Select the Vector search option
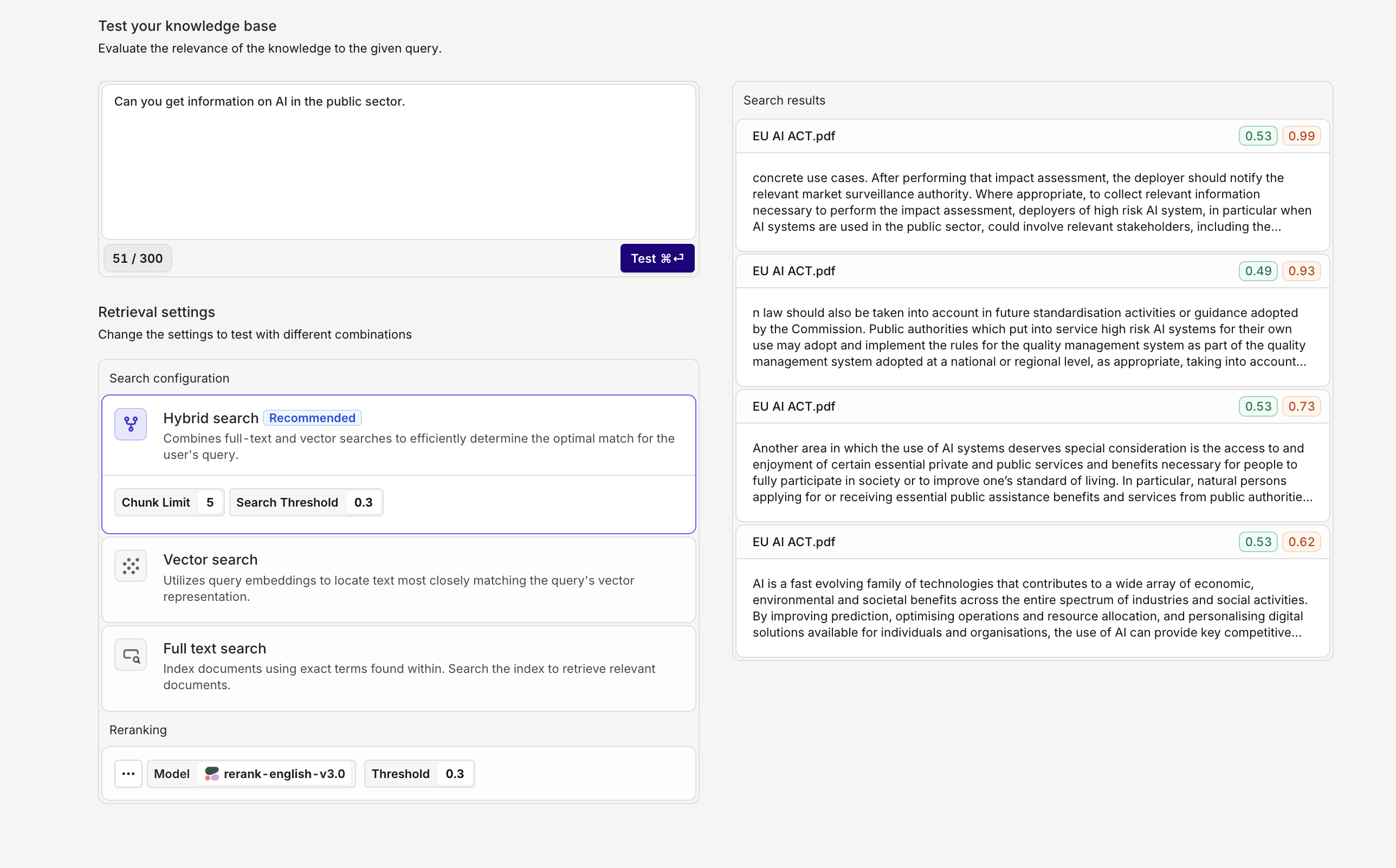The width and height of the screenshot is (1396, 868). tap(210, 560)
